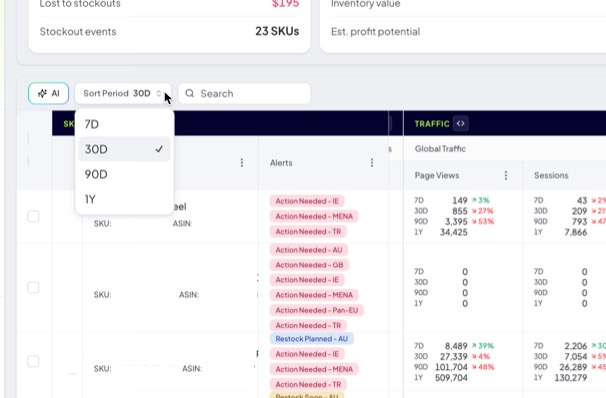Screen dimensions: 606x398
Task: Click the 130,279 sessions value
Action: (x=570, y=378)
